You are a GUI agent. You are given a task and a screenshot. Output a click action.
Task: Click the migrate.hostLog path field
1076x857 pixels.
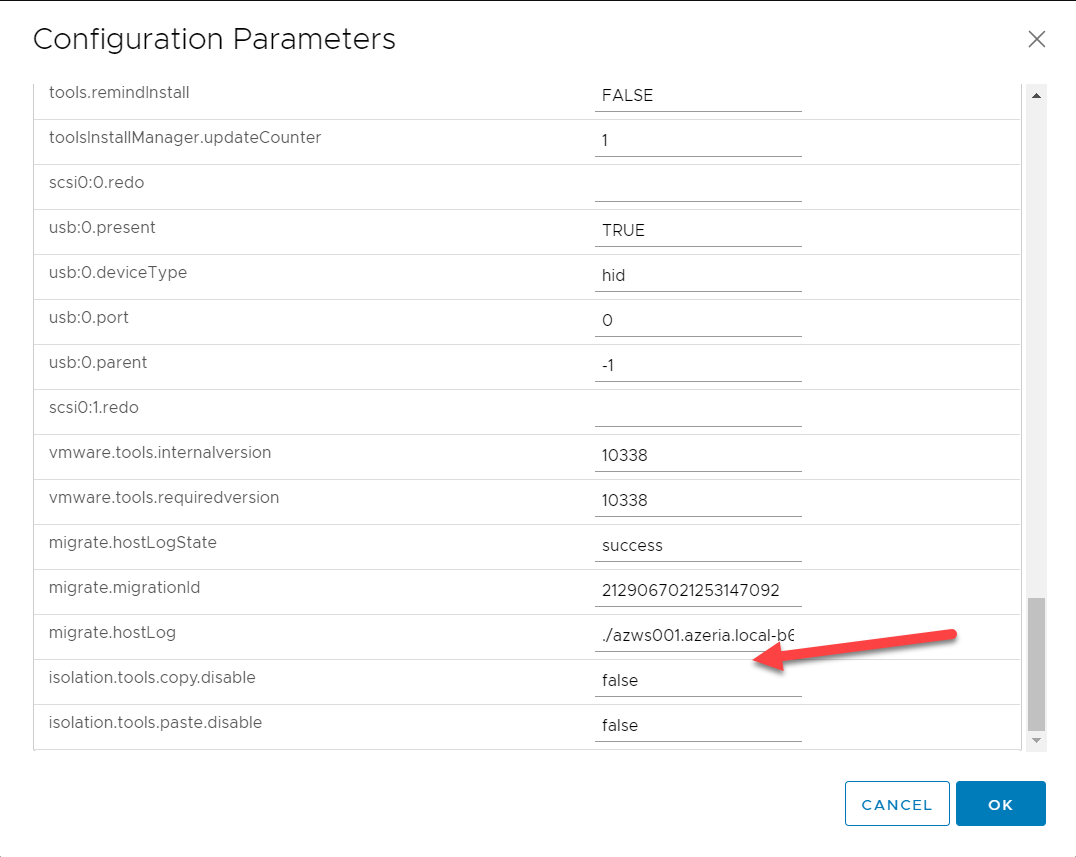tap(698, 635)
